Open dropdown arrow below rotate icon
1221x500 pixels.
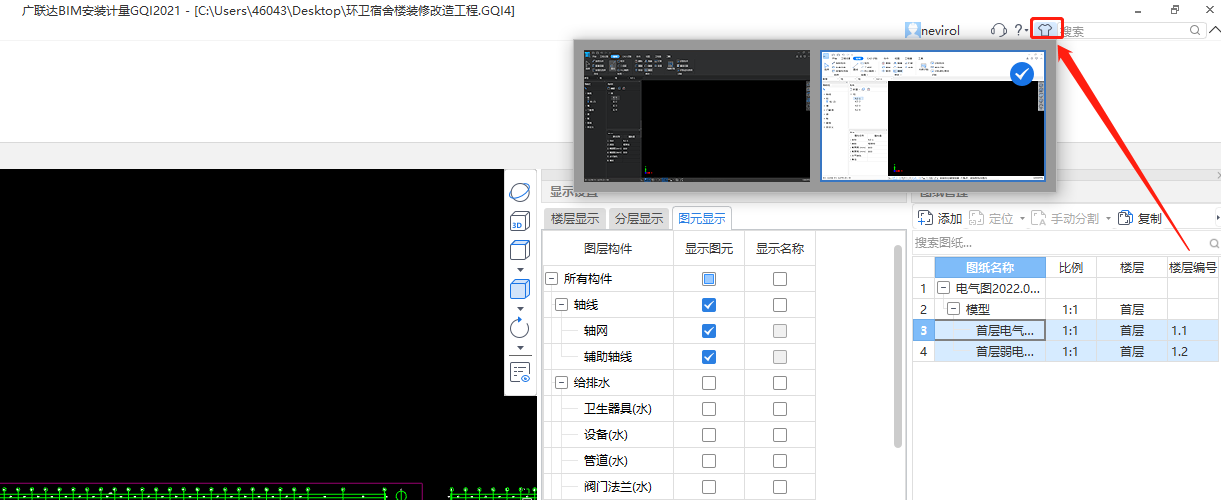click(520, 347)
